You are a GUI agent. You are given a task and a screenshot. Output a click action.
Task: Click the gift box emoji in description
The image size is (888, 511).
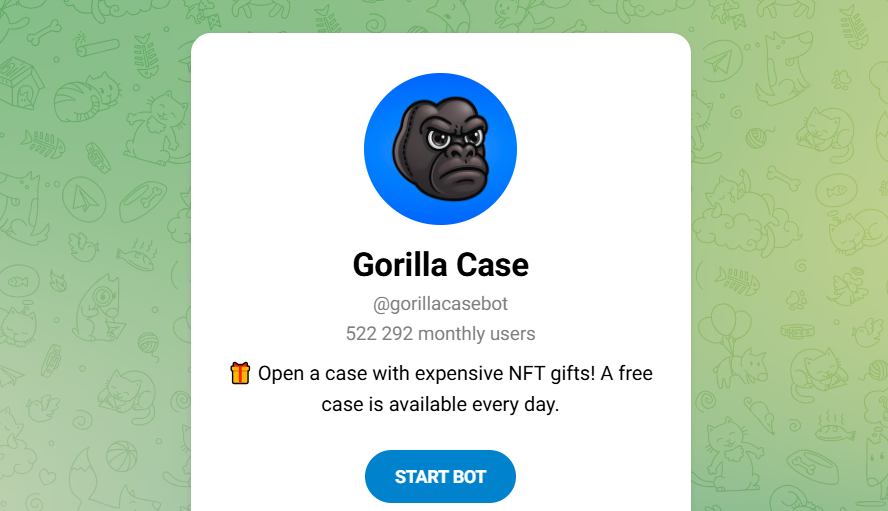pyautogui.click(x=240, y=373)
